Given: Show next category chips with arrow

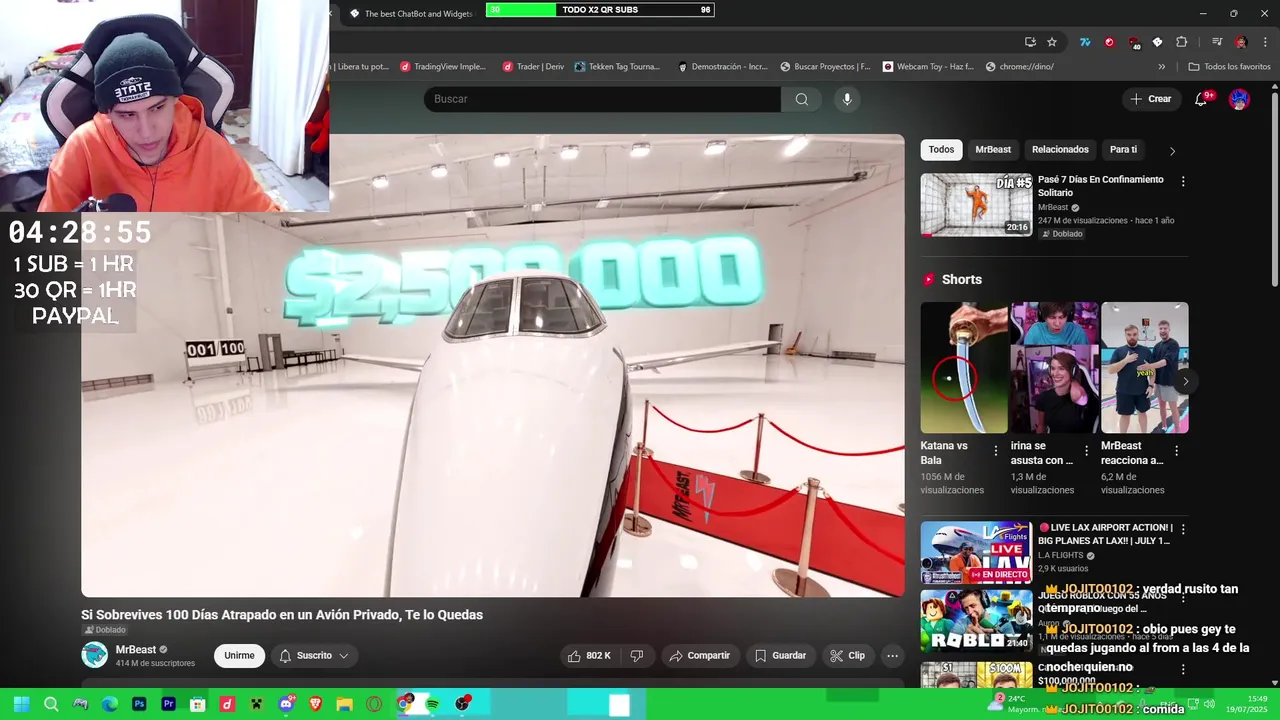Looking at the screenshot, I should (1172, 151).
